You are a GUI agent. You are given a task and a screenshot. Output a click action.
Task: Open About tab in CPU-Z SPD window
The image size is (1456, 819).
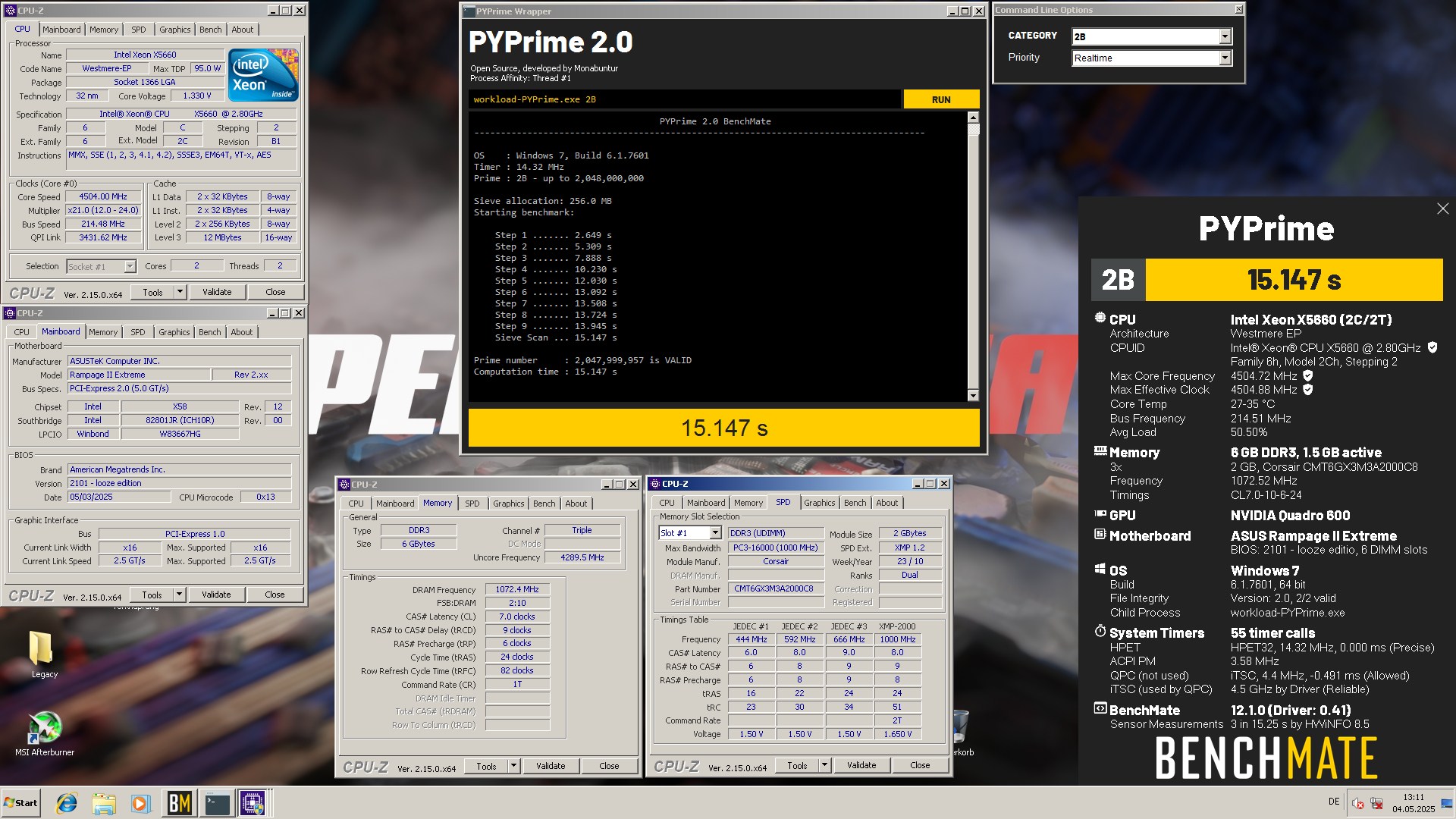coord(887,503)
